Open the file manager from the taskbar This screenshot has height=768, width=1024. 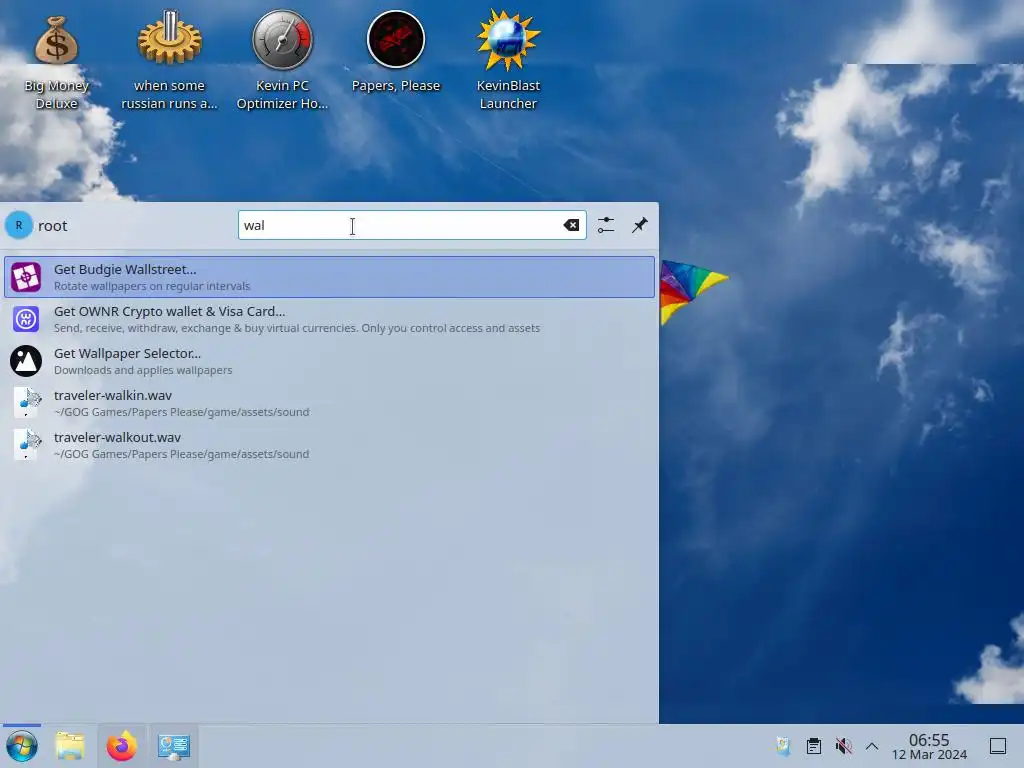pyautogui.click(x=70, y=746)
